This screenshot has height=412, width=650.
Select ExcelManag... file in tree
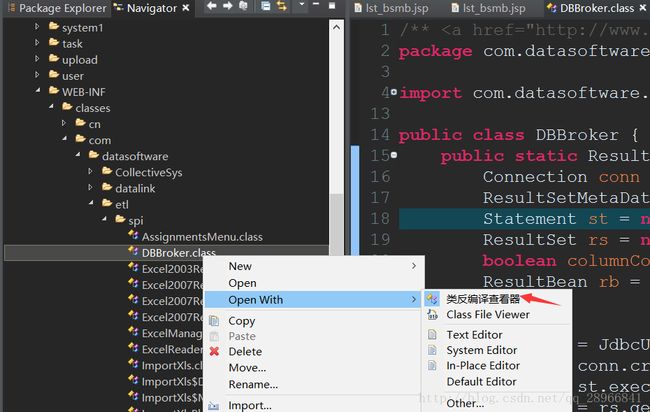pos(172,333)
